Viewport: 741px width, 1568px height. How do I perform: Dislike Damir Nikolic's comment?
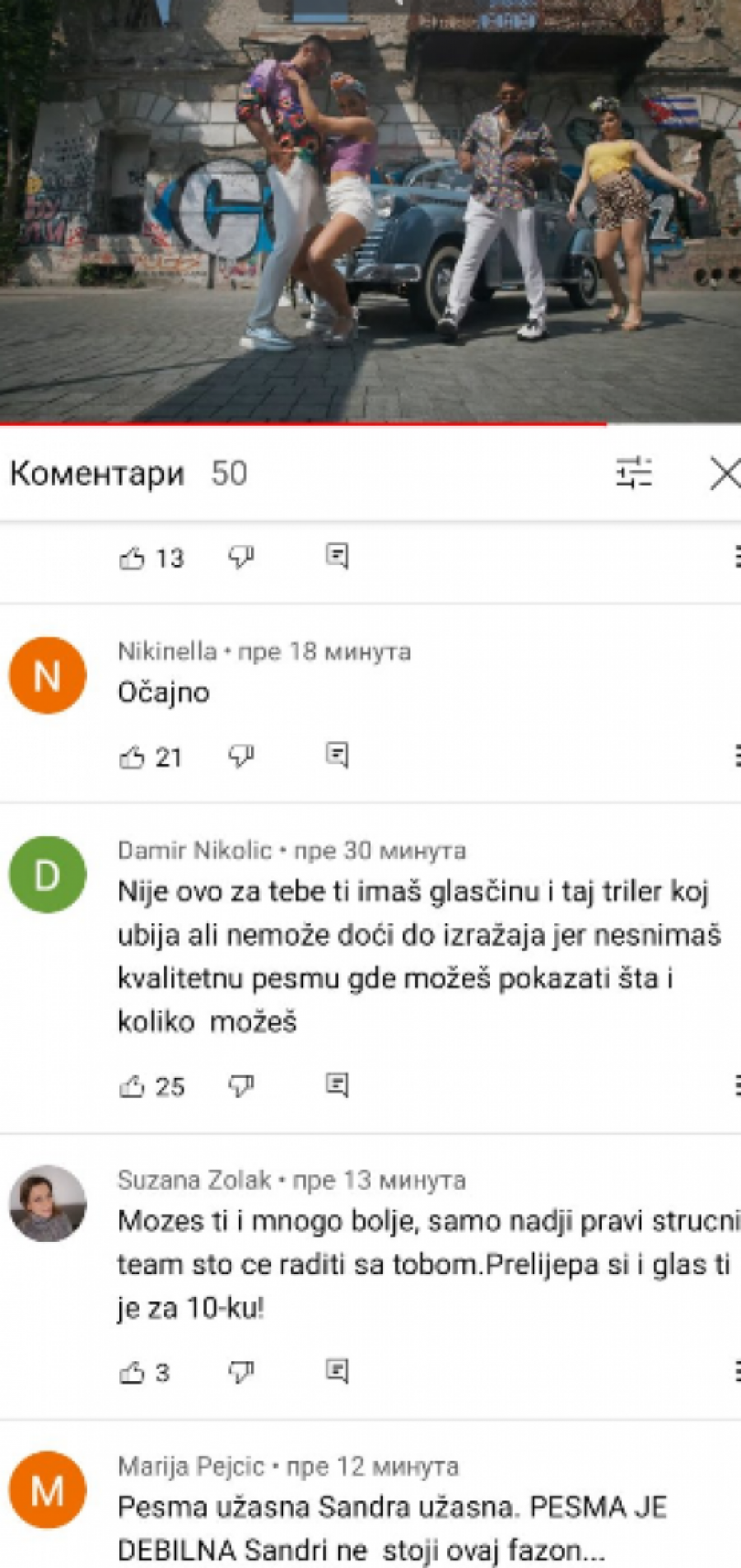point(240,1085)
